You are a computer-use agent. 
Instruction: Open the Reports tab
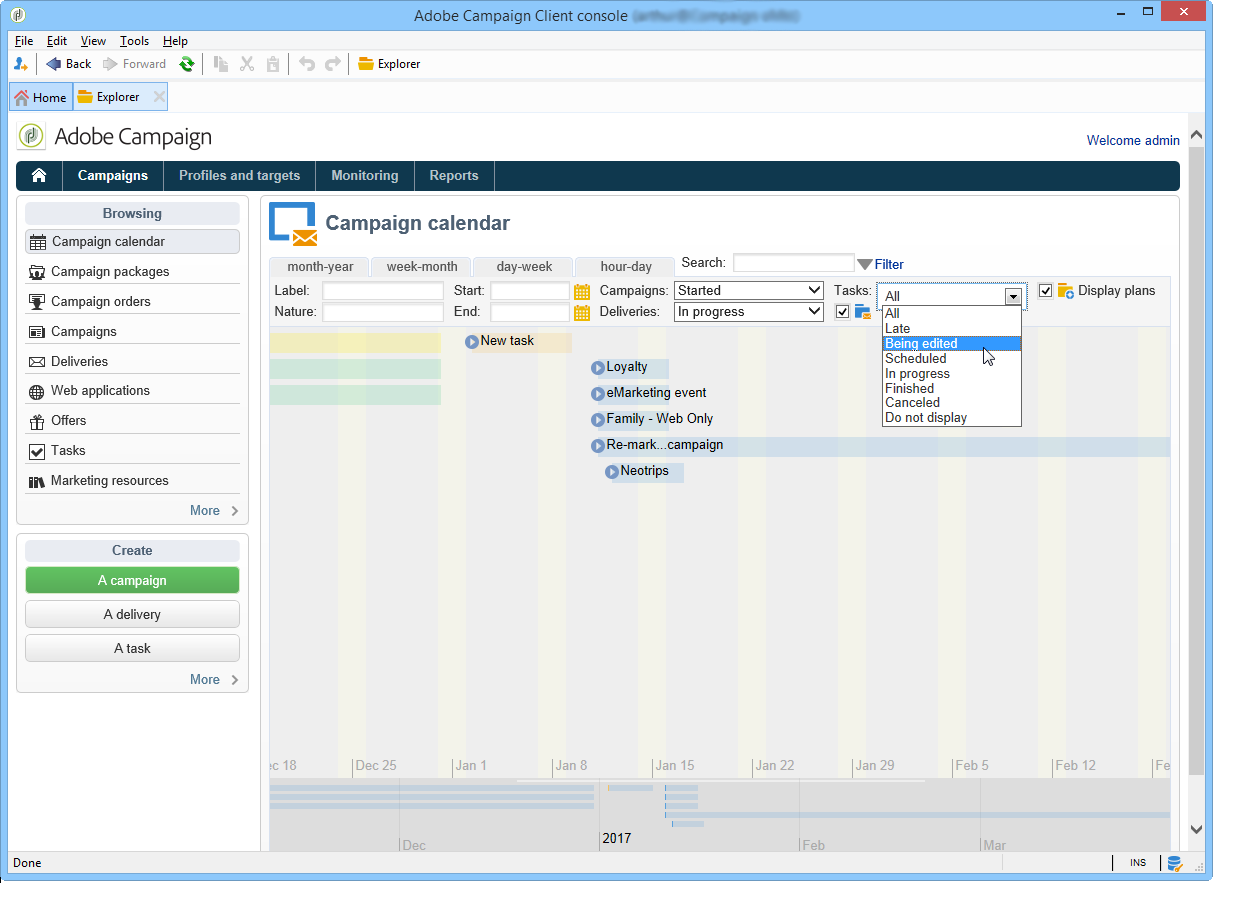point(454,175)
